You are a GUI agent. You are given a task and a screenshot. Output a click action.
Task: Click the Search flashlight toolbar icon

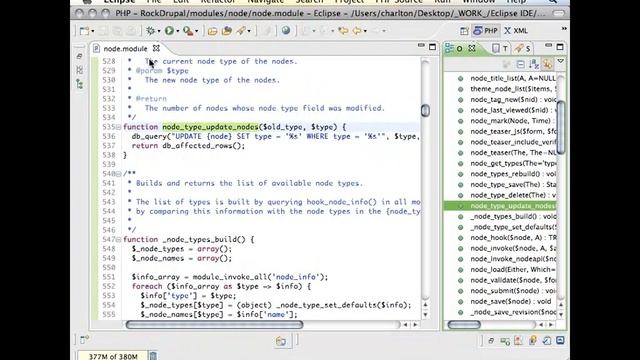click(x=241, y=31)
